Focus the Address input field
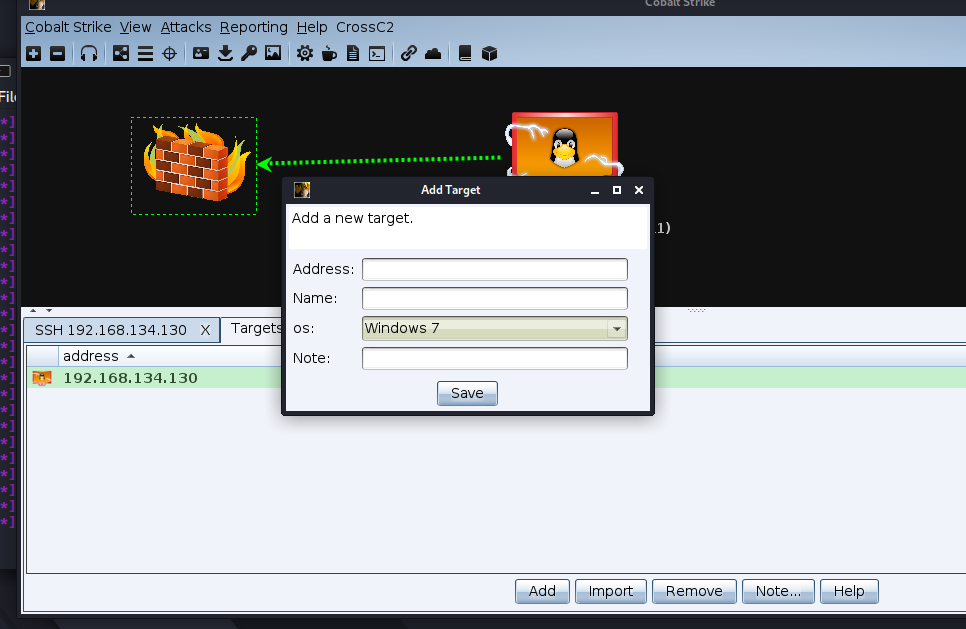The height and width of the screenshot is (629, 966). pyautogui.click(x=495, y=269)
